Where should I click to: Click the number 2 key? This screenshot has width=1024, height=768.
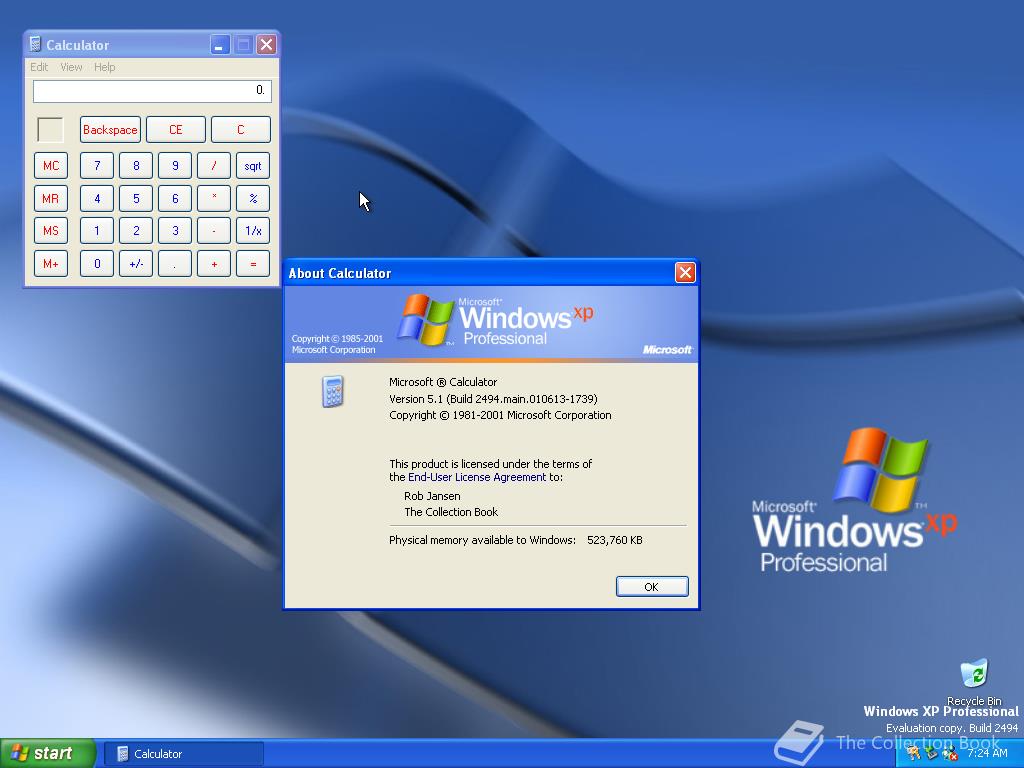point(136,231)
